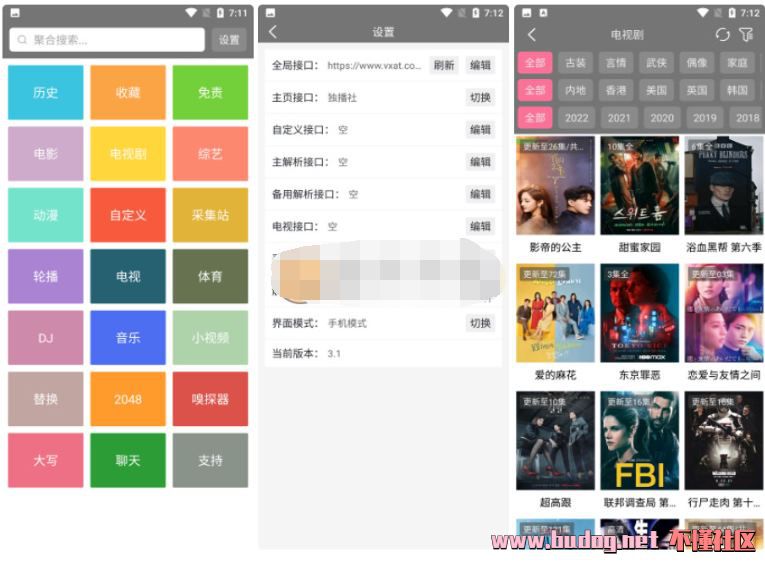Image resolution: width=765 pixels, height=561 pixels.
Task: Select 2020 year filter
Action: point(662,118)
